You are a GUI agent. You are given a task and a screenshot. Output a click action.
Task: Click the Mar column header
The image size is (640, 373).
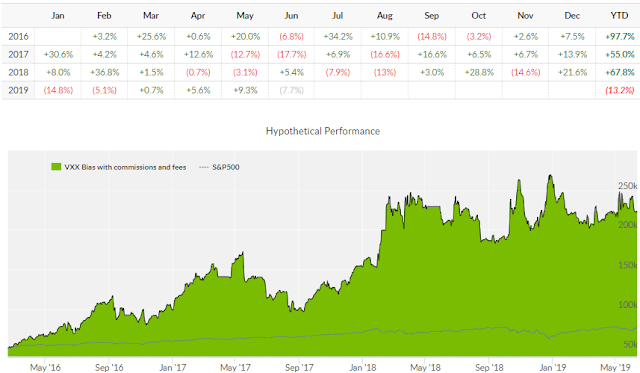151,16
